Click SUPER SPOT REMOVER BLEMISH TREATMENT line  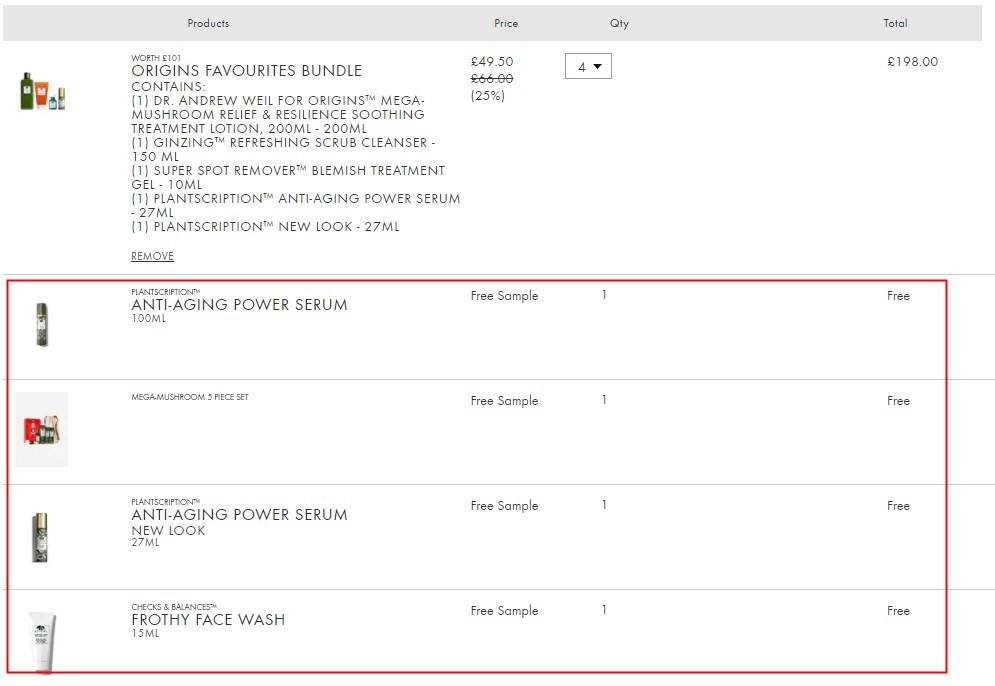pyautogui.click(x=288, y=178)
